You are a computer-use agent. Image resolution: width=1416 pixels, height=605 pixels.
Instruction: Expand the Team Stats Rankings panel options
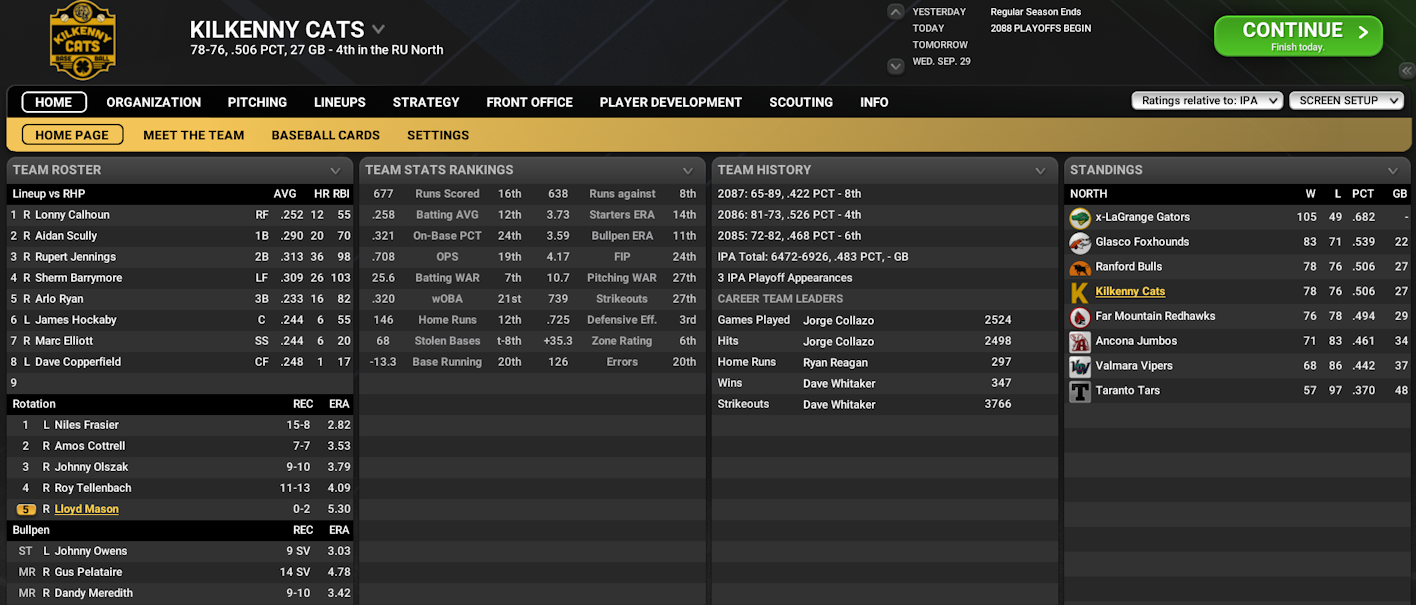688,171
